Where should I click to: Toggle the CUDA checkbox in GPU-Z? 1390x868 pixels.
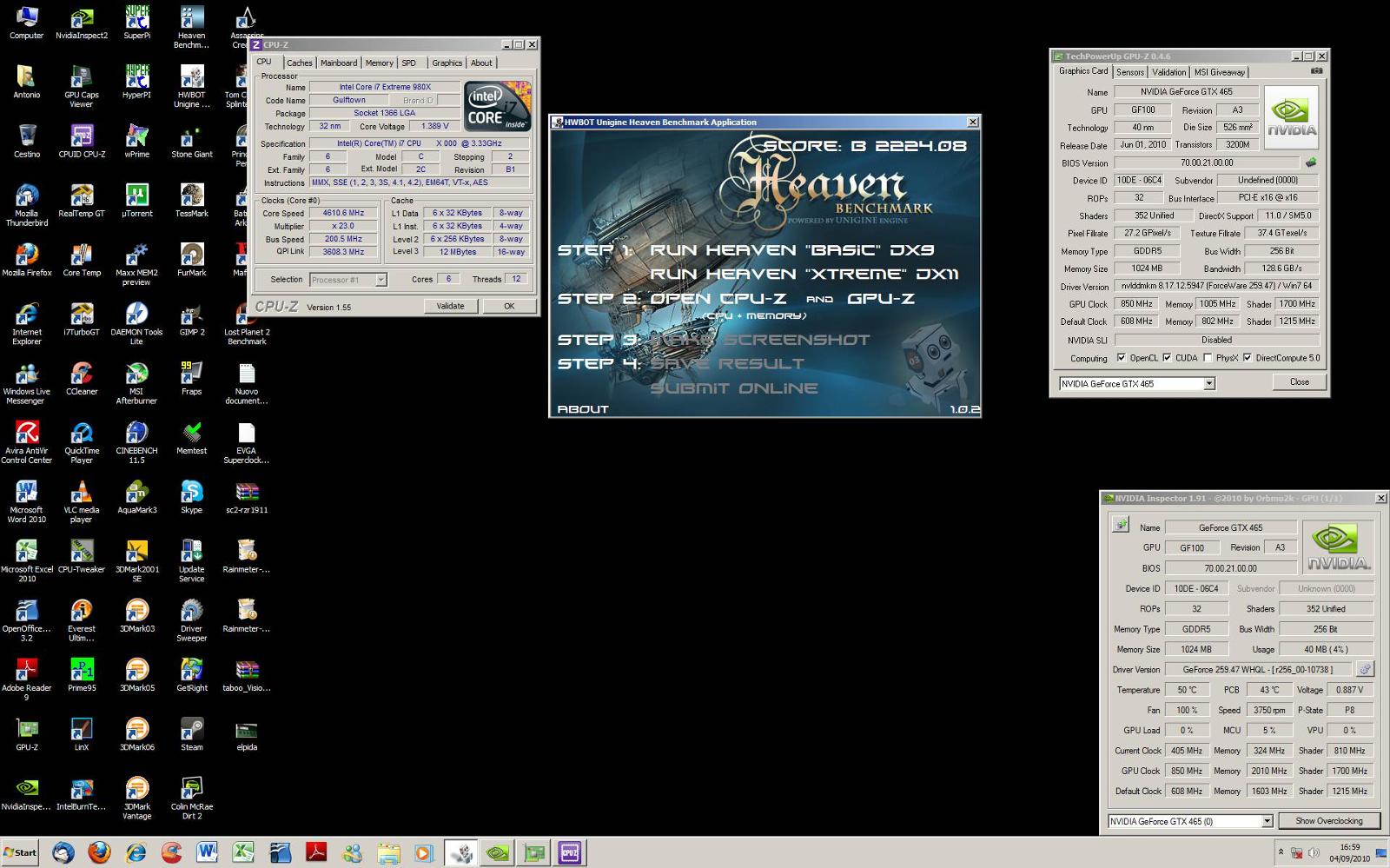1167,357
